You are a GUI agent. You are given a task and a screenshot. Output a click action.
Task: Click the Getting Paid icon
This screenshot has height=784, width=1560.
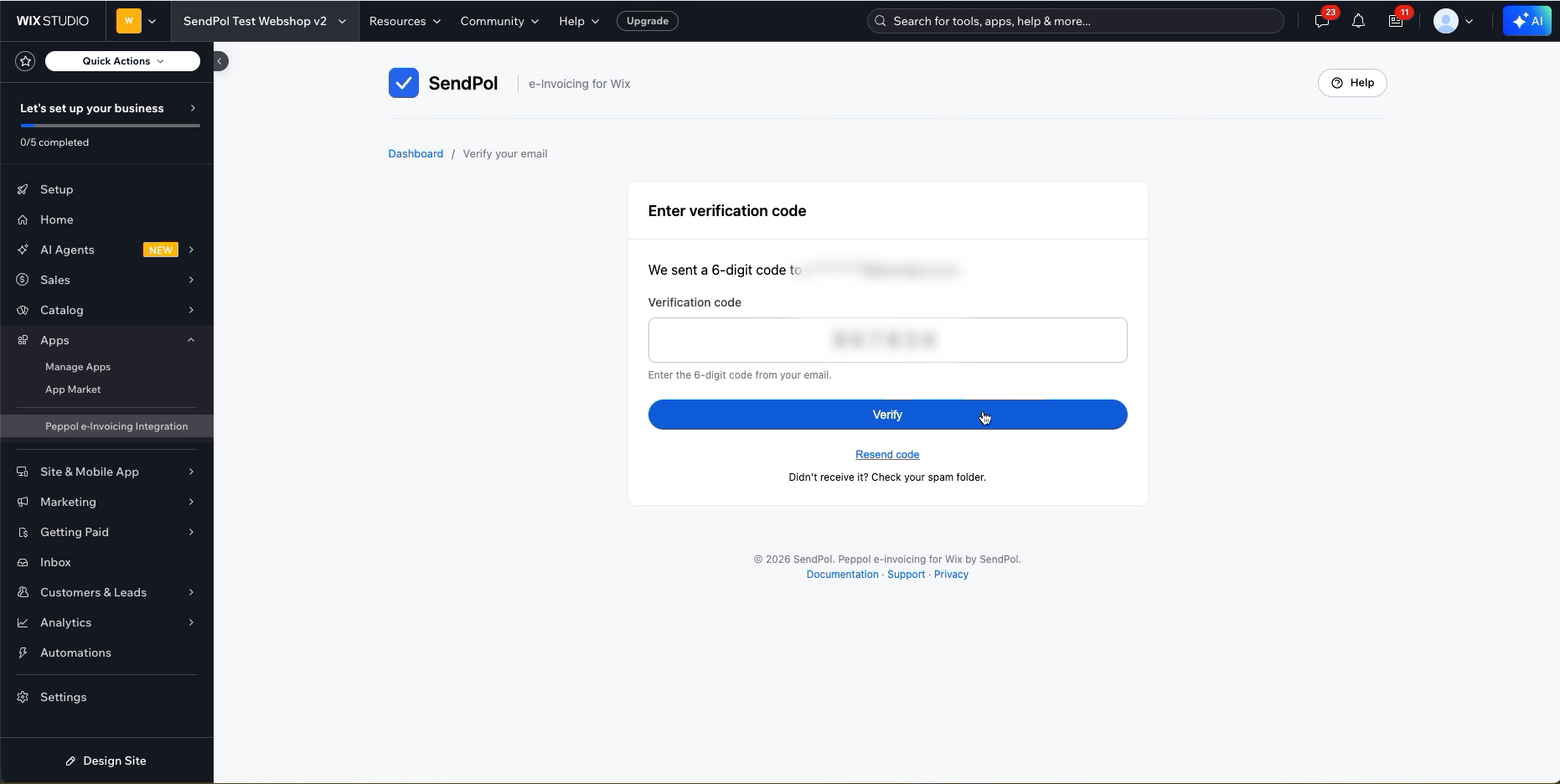(23, 532)
